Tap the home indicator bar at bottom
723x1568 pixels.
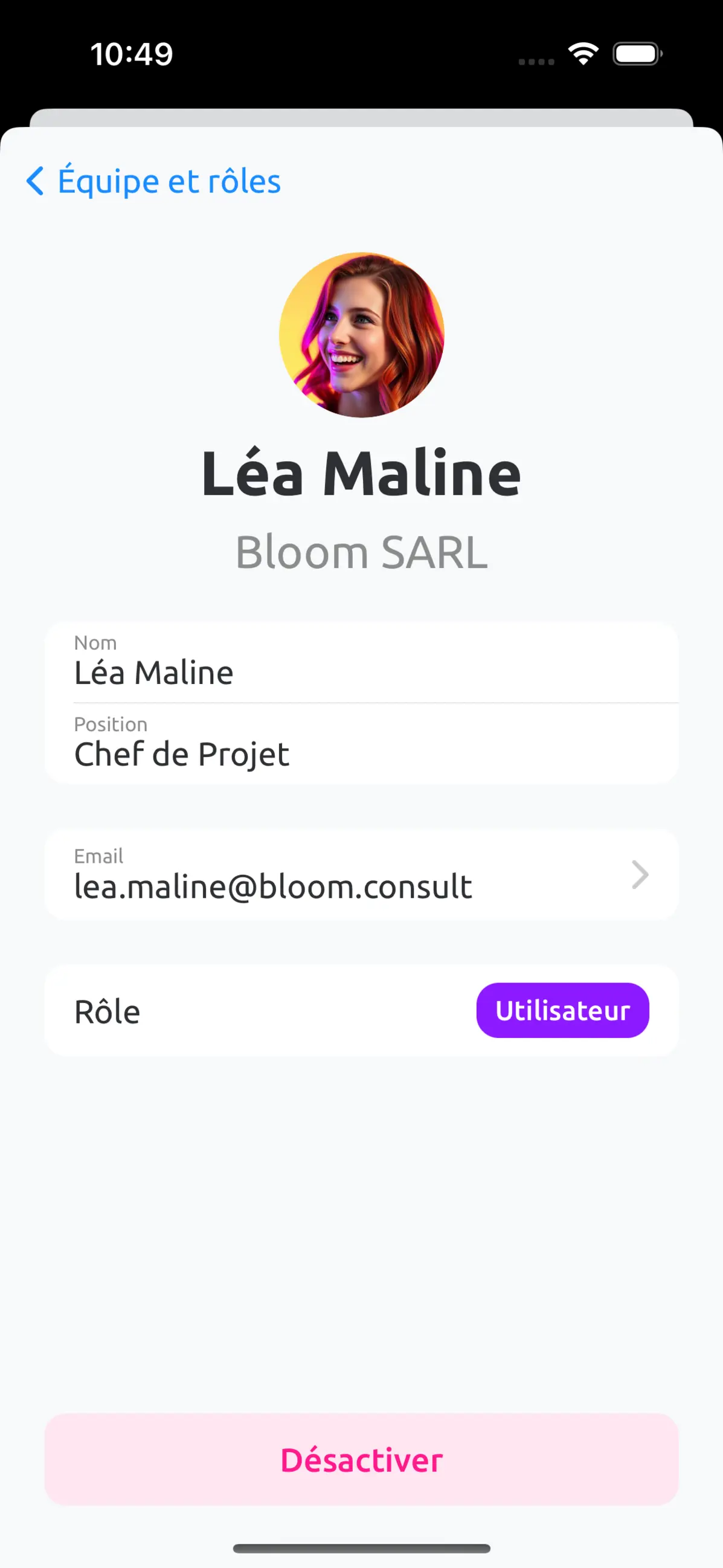click(361, 1548)
